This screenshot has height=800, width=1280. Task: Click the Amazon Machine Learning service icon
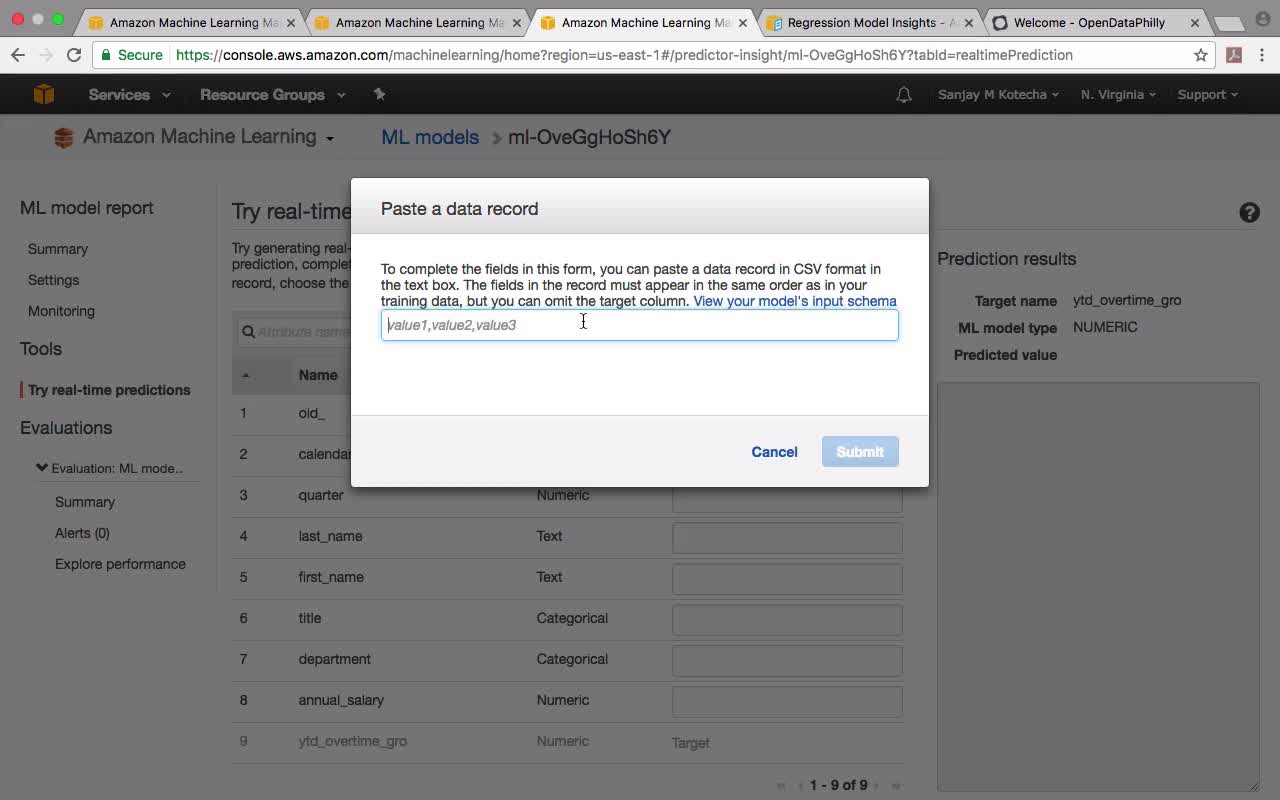[64, 138]
